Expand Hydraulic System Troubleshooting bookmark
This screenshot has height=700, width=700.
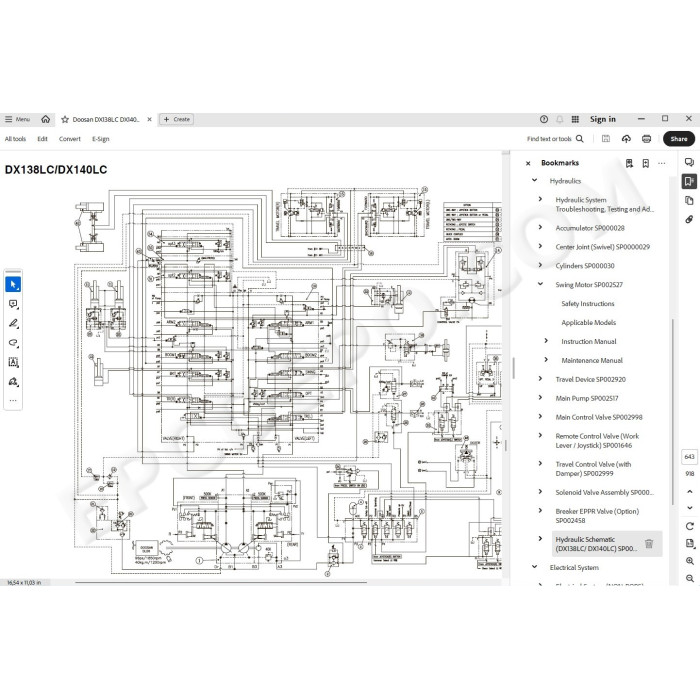pos(540,199)
